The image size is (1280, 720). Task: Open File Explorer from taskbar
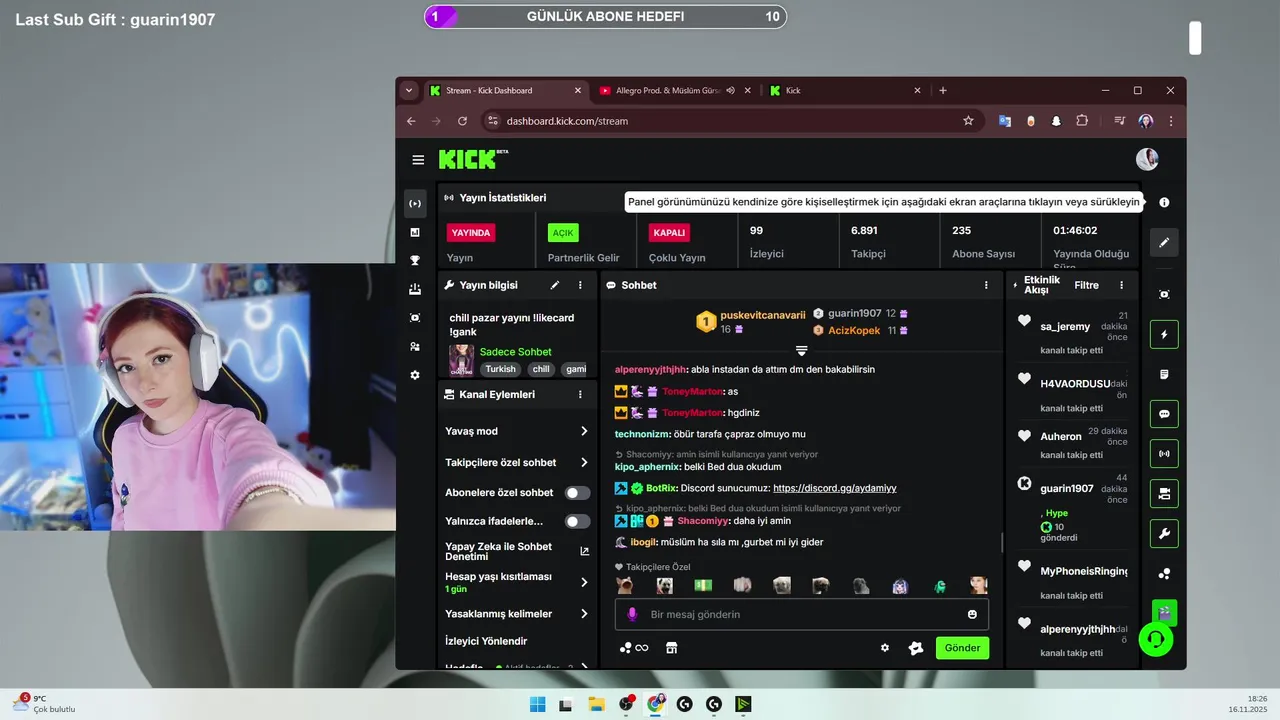[596, 704]
